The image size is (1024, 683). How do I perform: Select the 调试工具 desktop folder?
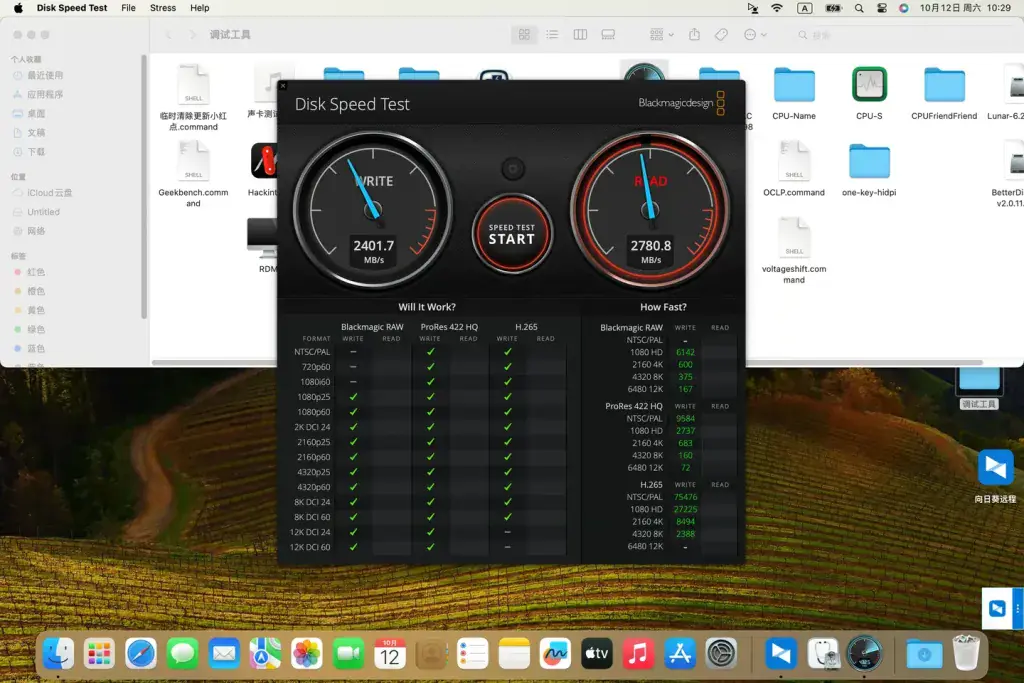[x=979, y=389]
